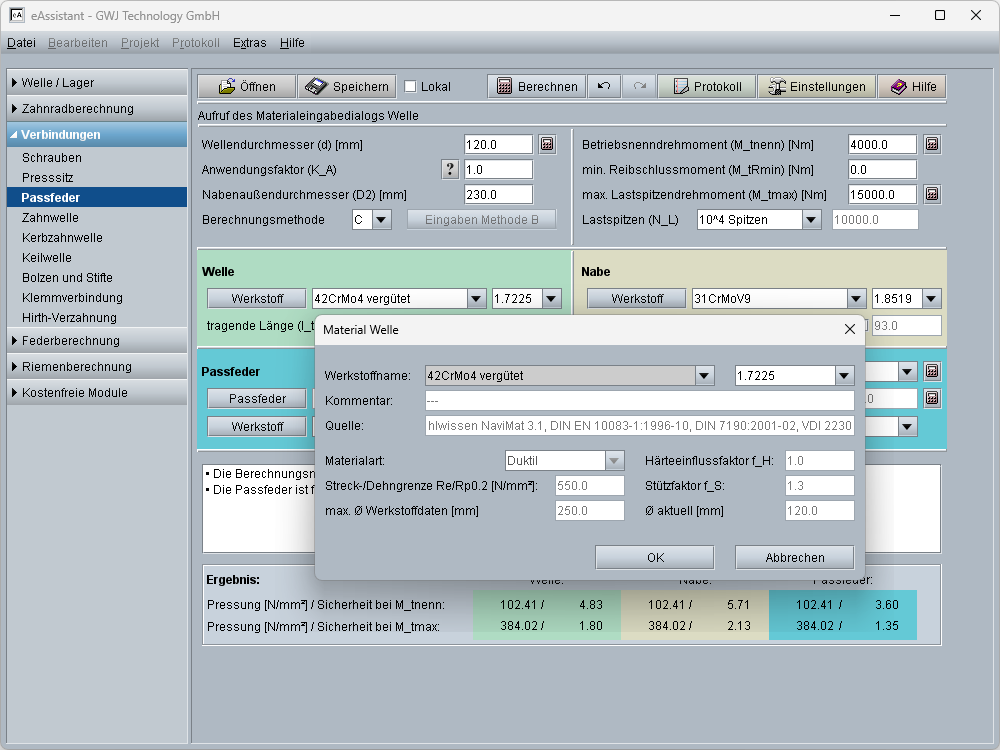Click the Hilfe book button
Viewport: 1000px width, 750px height.
(912, 87)
